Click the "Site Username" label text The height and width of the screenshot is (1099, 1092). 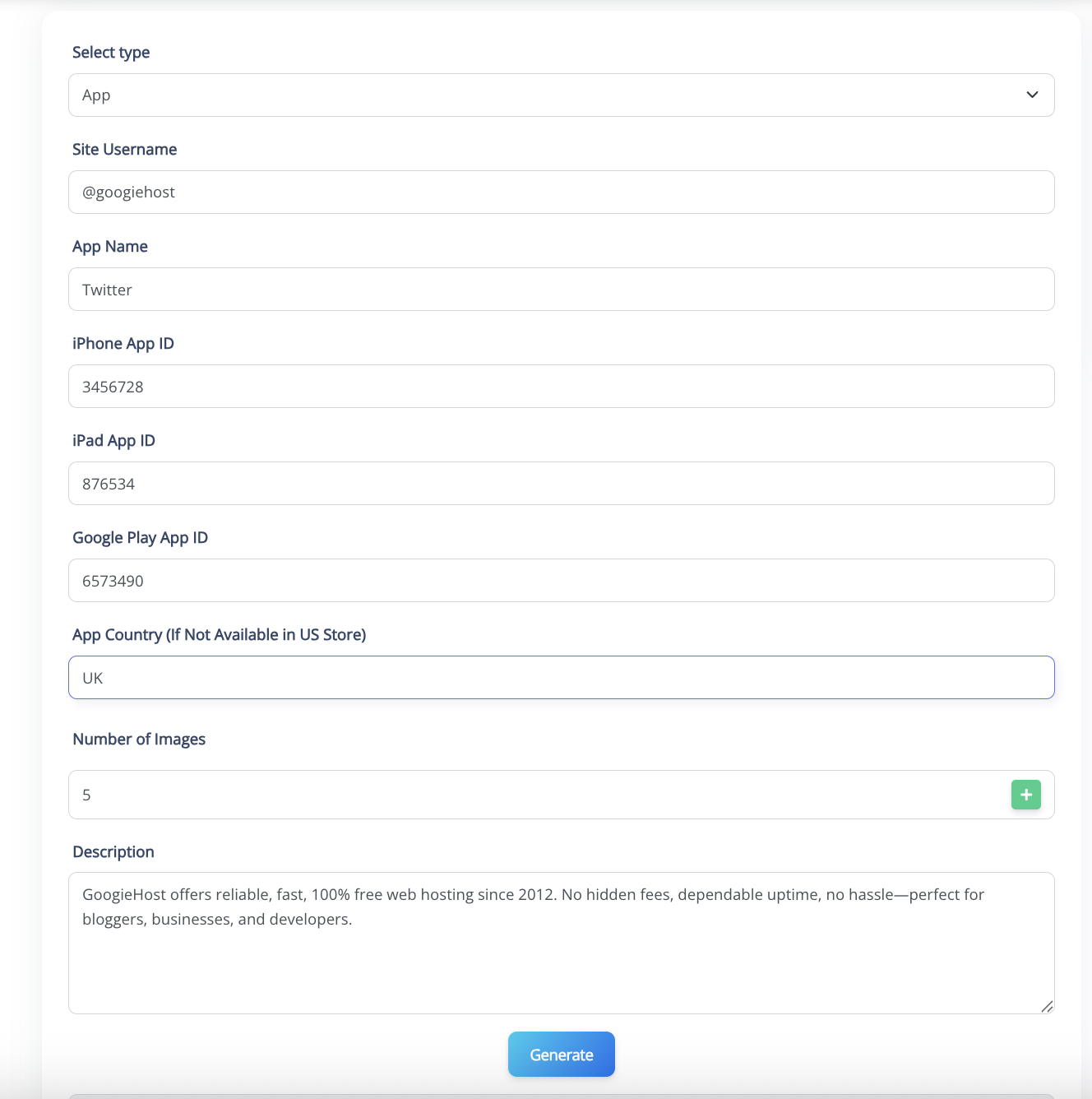pyautogui.click(x=124, y=150)
